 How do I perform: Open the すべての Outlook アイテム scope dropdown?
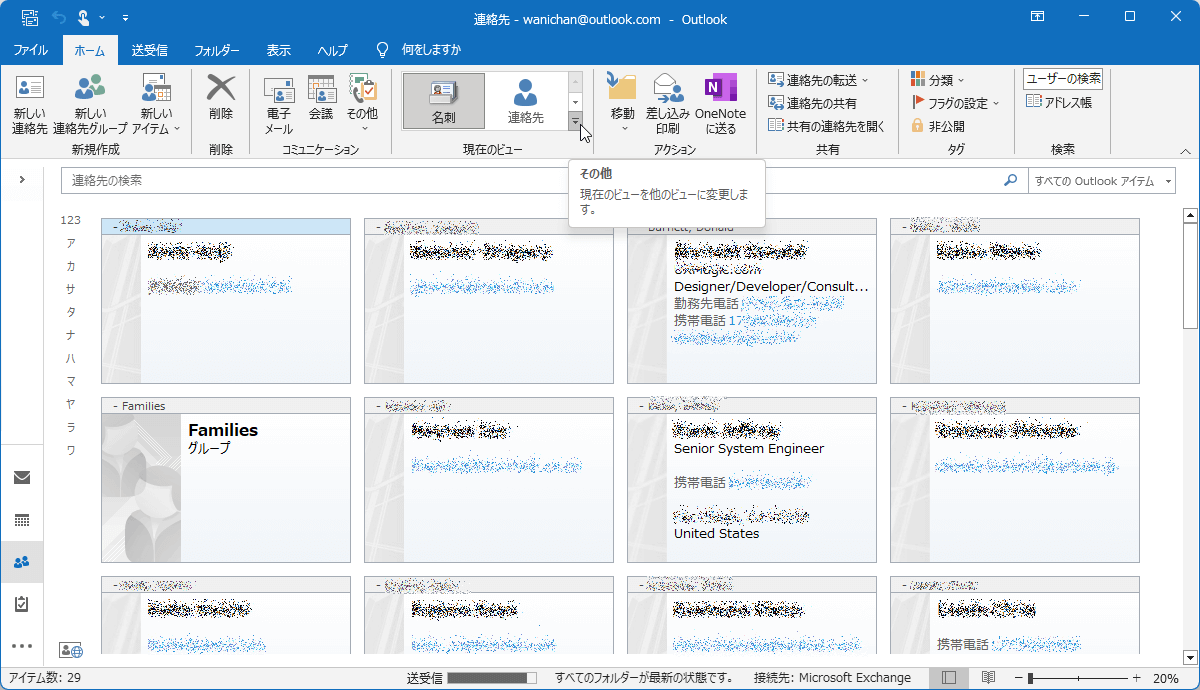tap(1100, 181)
